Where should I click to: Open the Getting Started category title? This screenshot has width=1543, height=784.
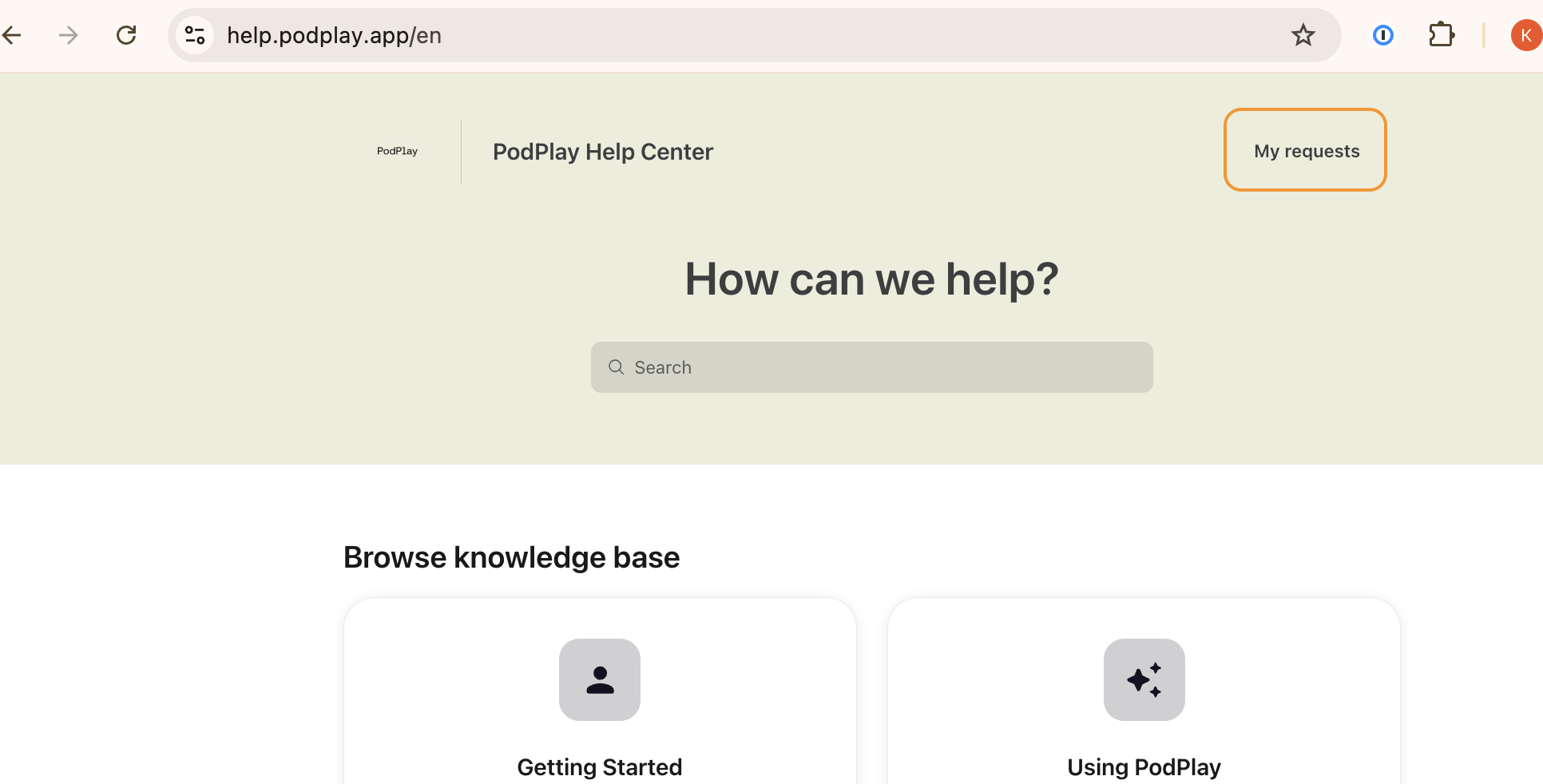point(599,767)
